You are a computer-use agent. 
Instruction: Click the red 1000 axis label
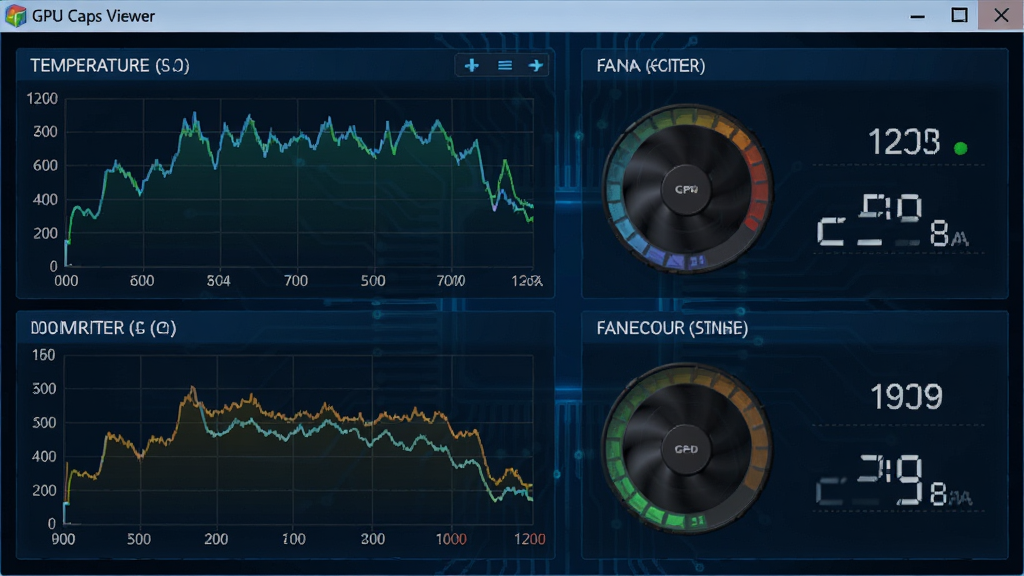(x=451, y=539)
